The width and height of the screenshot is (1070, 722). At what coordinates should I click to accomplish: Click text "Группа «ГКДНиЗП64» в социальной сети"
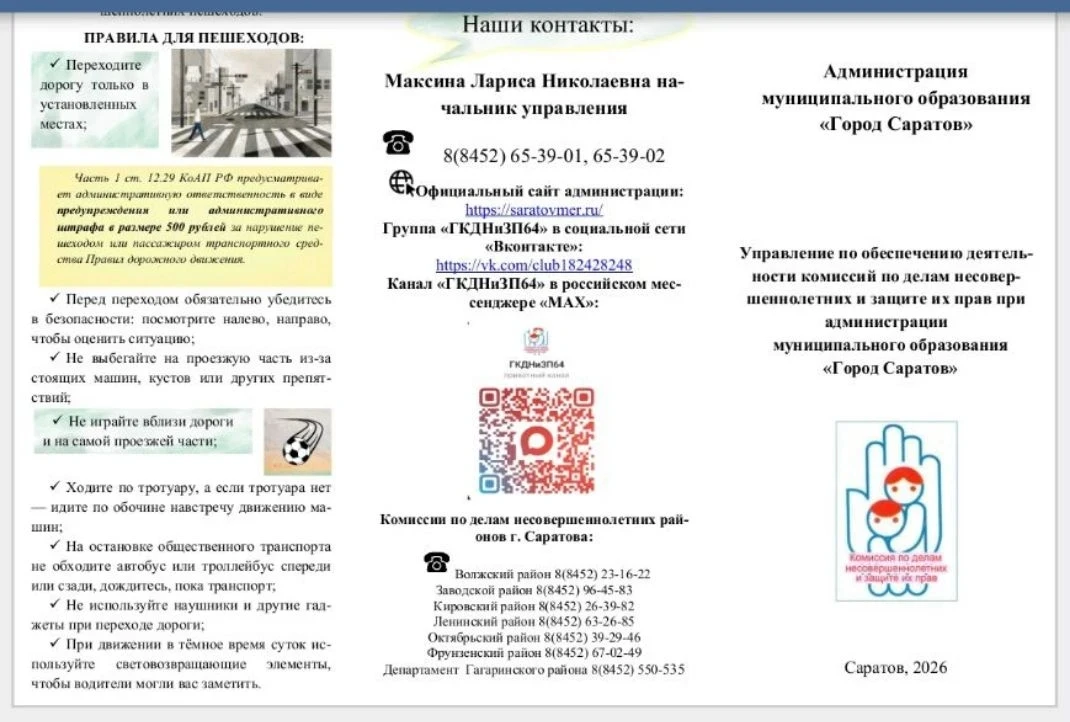[534, 228]
